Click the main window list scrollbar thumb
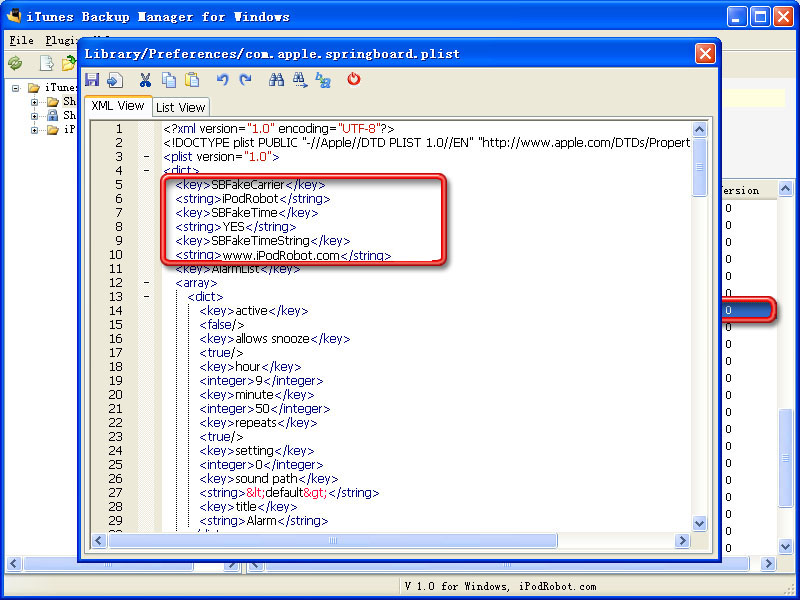800x600 pixels. click(785, 458)
